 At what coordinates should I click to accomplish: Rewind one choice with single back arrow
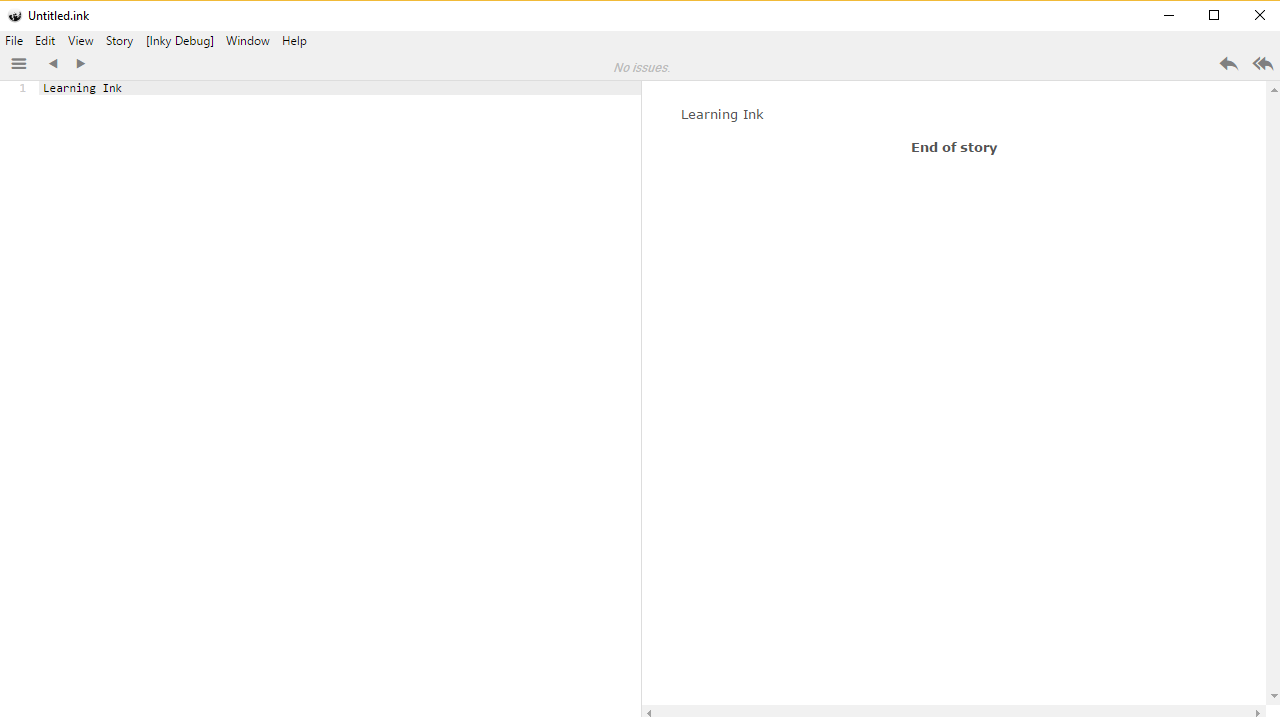click(1228, 64)
